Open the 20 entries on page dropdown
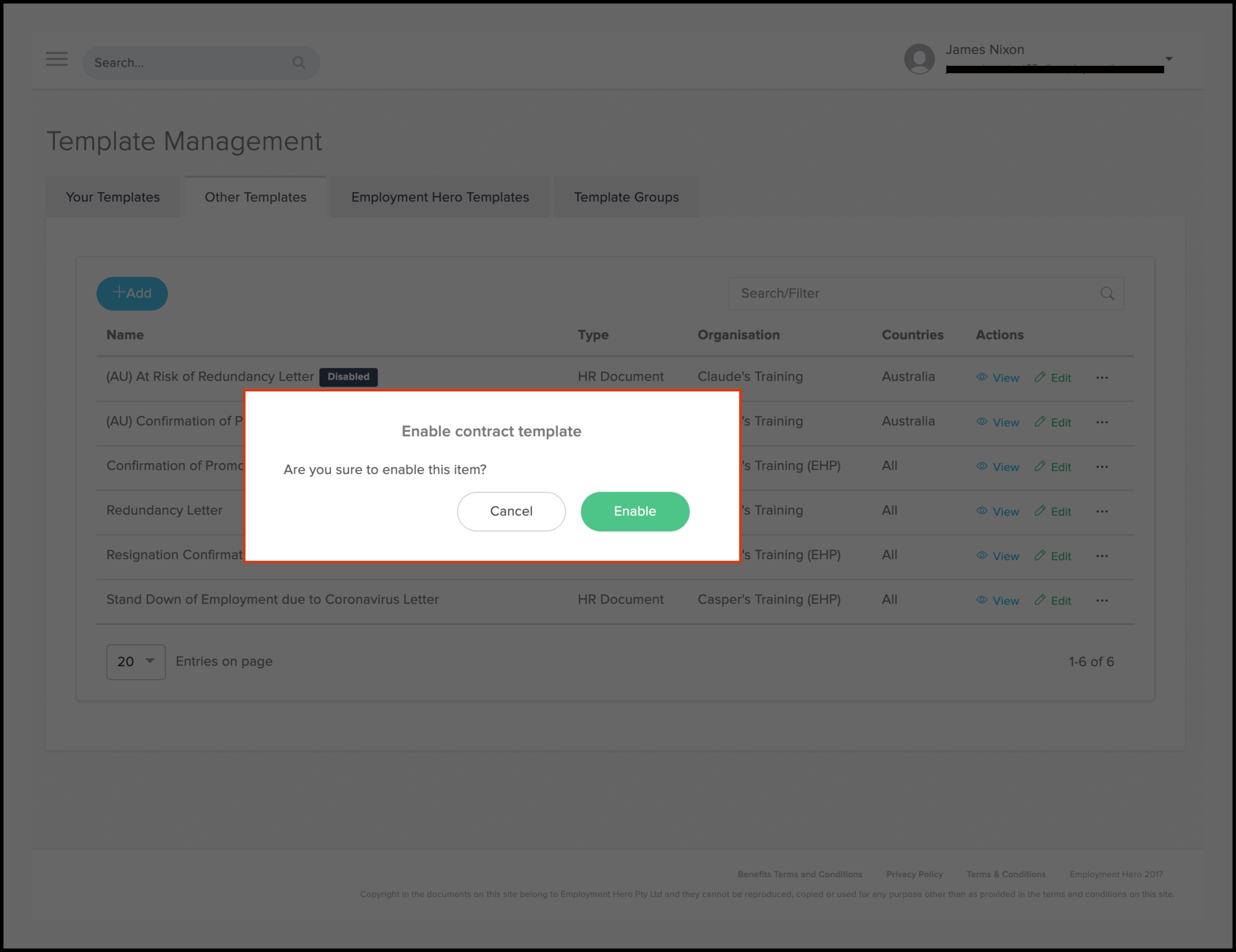Screen dimensions: 1236x952 point(136,662)
